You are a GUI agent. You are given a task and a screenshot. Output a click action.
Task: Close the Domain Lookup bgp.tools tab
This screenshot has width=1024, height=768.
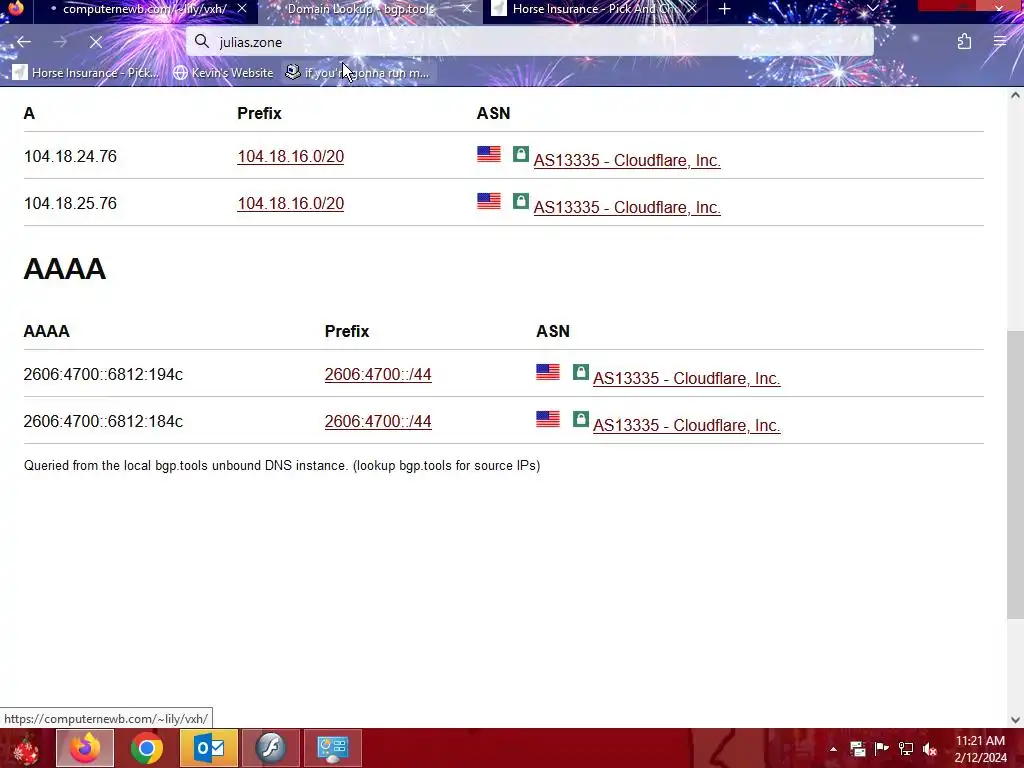tap(466, 9)
